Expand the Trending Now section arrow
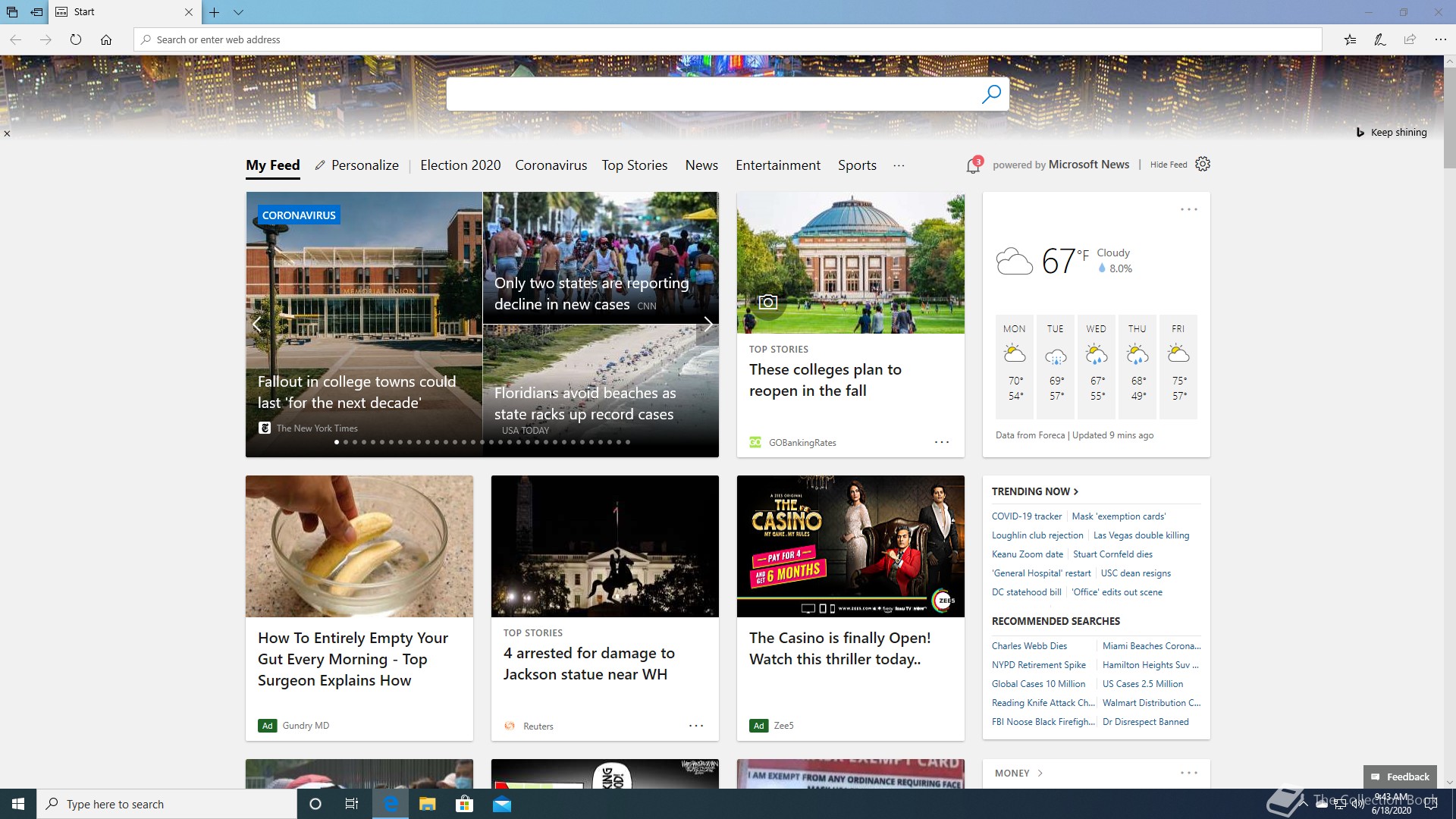This screenshot has width=1456, height=819. [x=1075, y=491]
